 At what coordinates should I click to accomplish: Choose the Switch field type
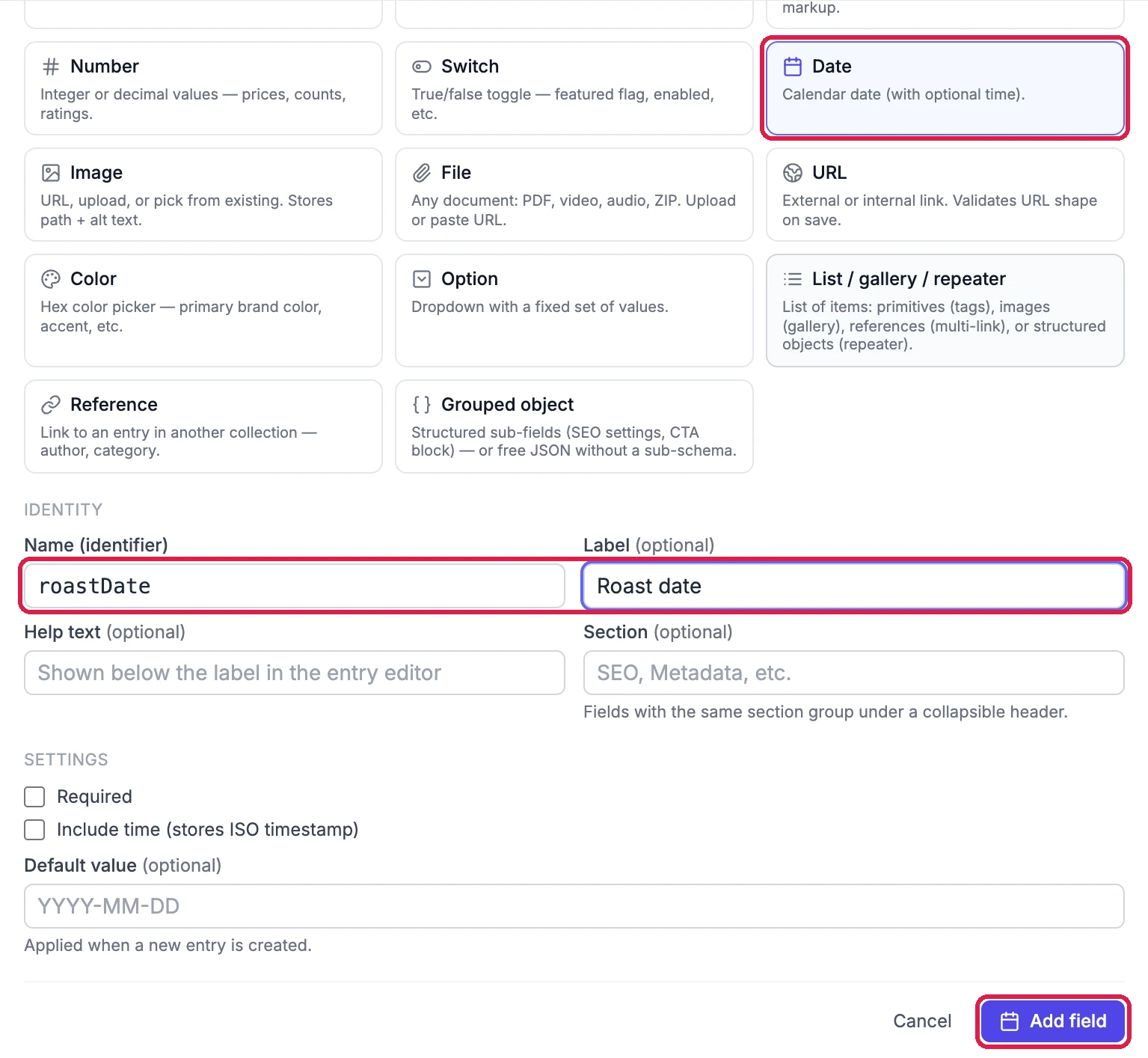click(574, 88)
